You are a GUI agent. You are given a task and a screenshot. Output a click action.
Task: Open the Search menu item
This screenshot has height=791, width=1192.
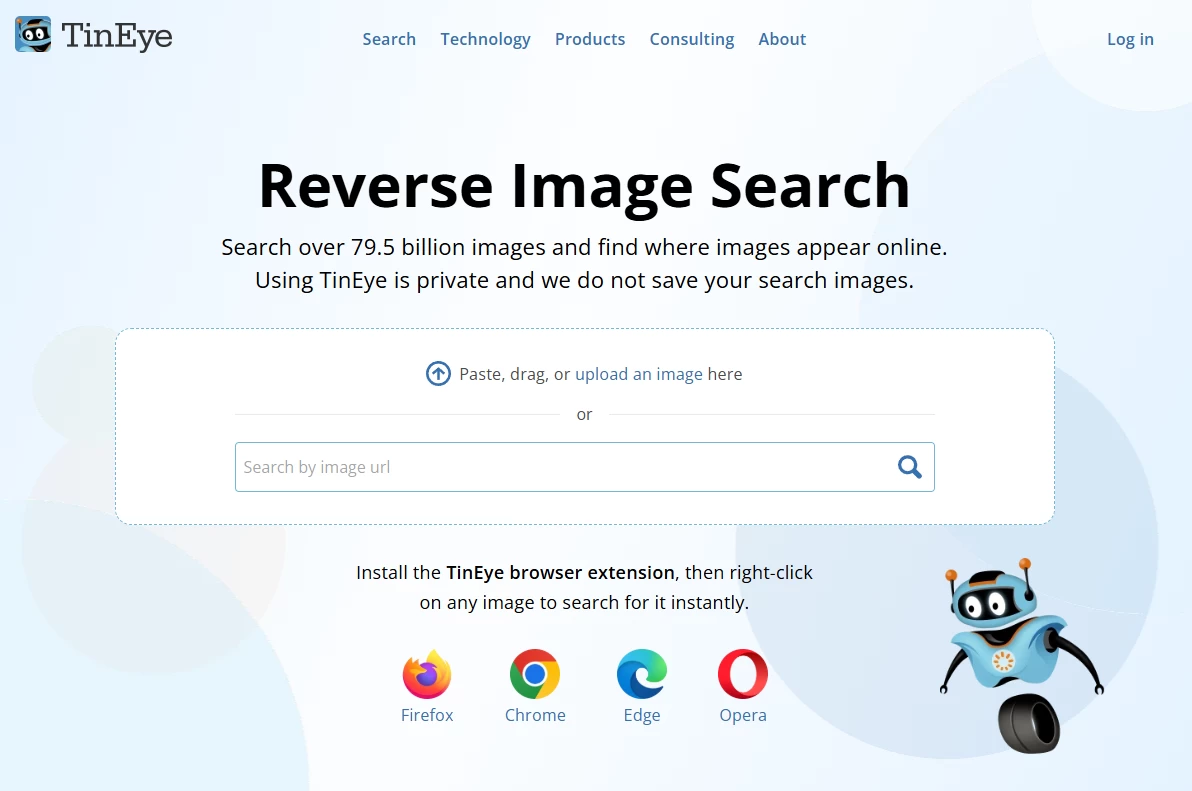point(389,40)
